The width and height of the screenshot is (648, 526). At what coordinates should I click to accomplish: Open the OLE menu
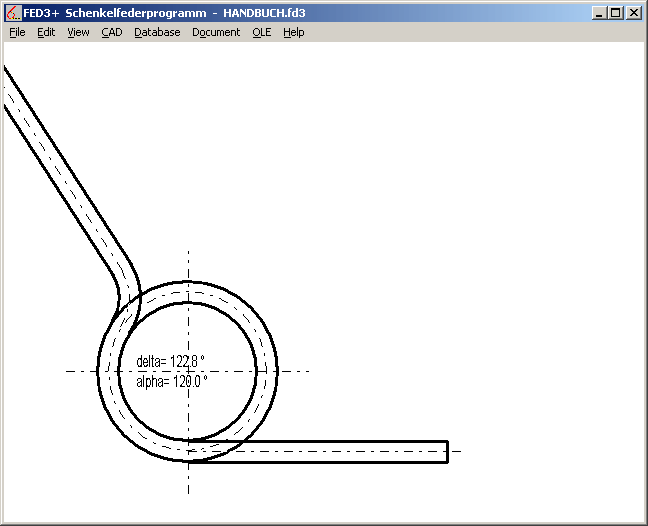point(261,32)
